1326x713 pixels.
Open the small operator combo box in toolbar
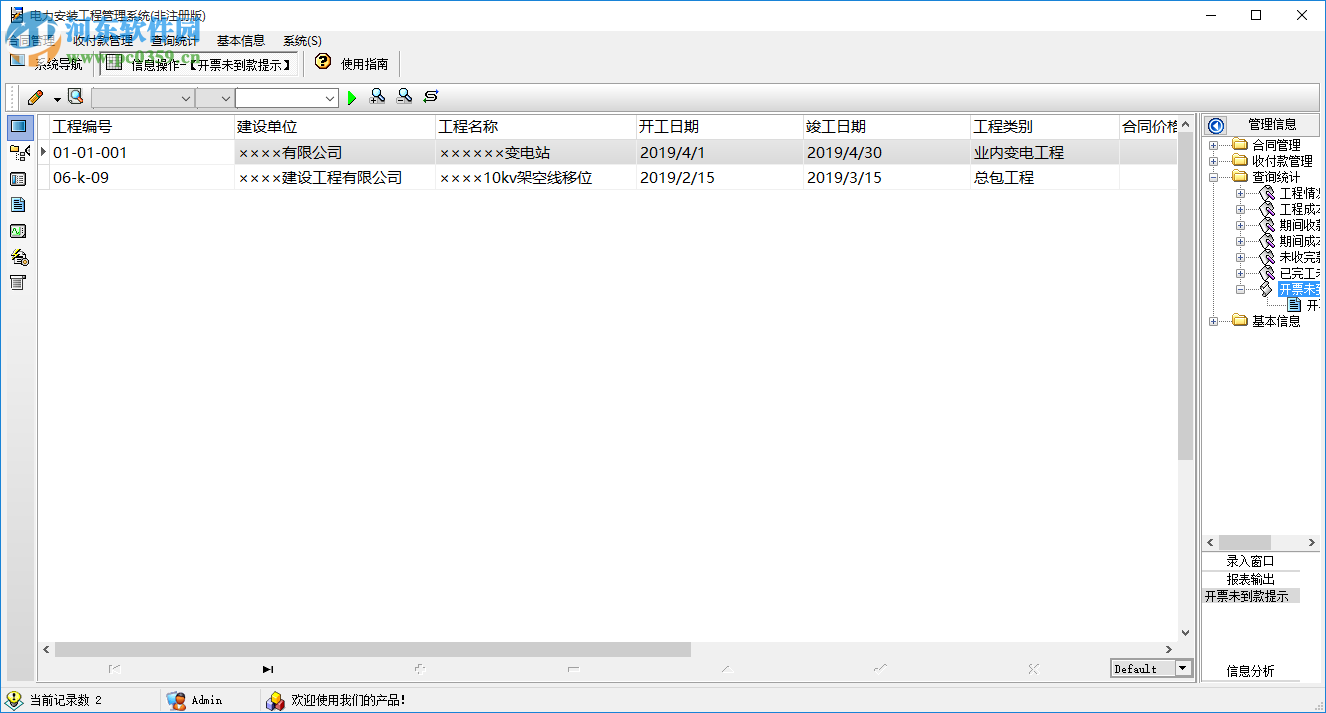click(215, 98)
